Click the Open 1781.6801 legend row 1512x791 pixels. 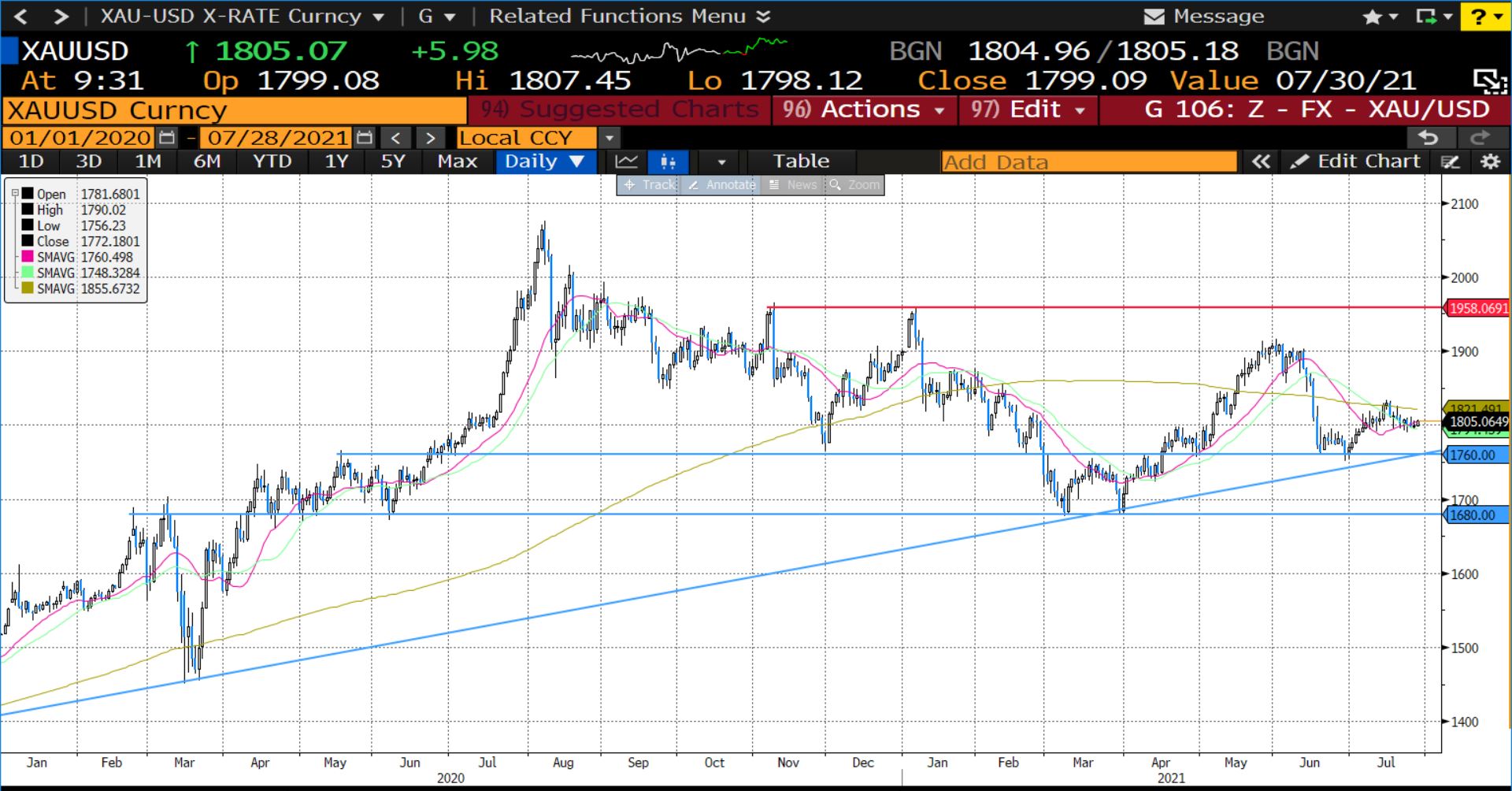(x=80, y=194)
